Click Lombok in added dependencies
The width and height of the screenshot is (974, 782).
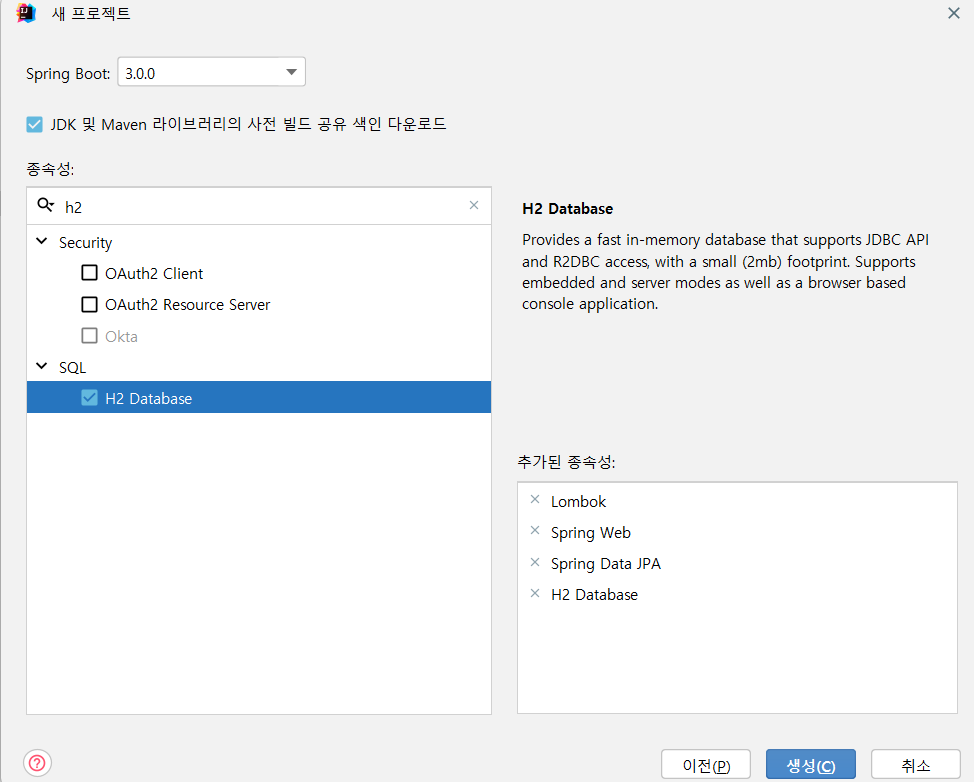coord(578,501)
